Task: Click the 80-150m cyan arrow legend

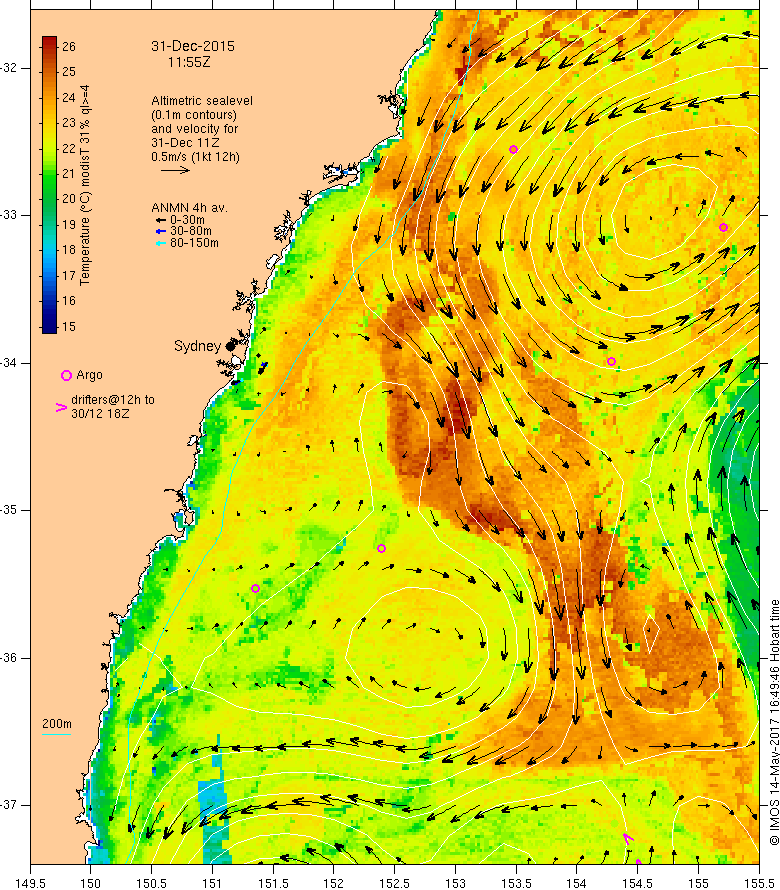Action: 161,243
